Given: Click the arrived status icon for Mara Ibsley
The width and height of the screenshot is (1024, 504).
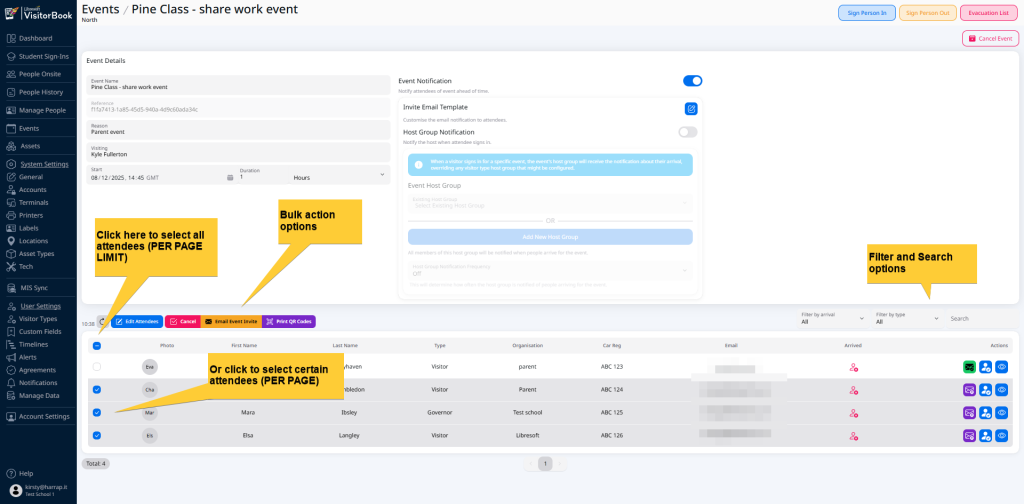Looking at the screenshot, I should pyautogui.click(x=853, y=413).
